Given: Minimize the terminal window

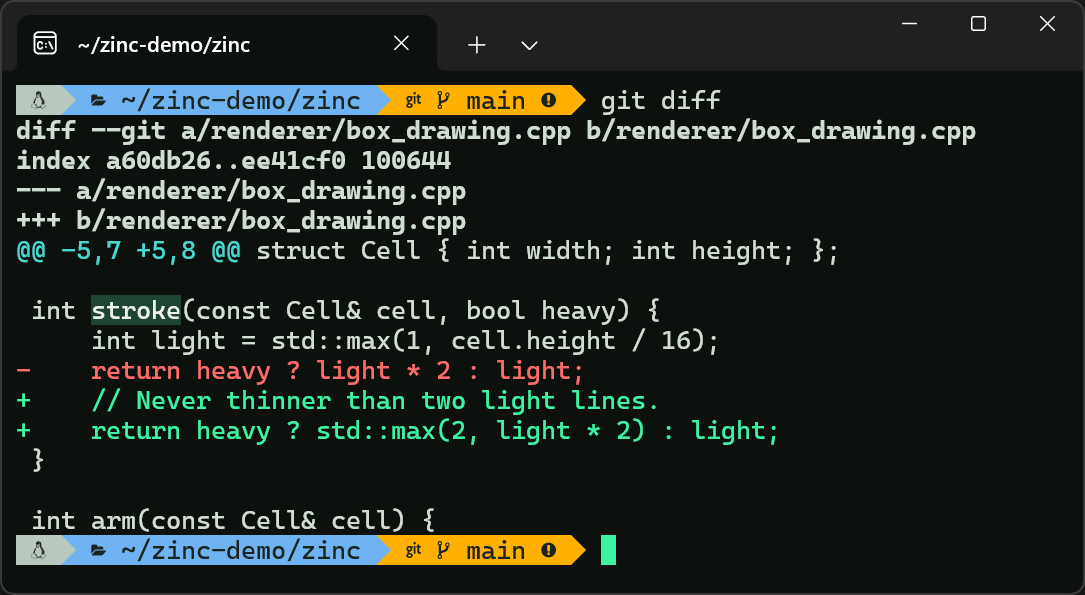Looking at the screenshot, I should (x=909, y=24).
